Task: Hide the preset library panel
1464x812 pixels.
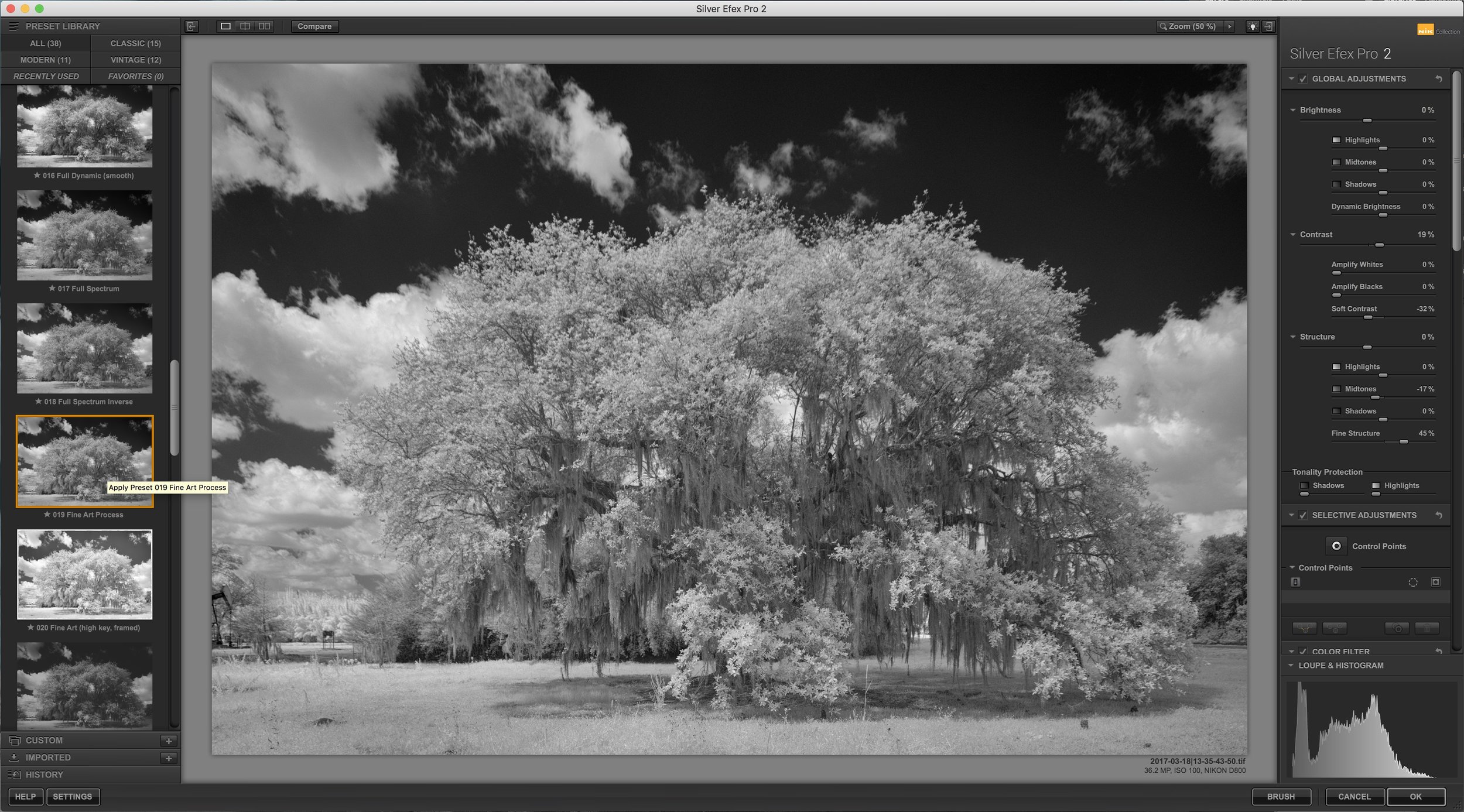Action: (191, 26)
